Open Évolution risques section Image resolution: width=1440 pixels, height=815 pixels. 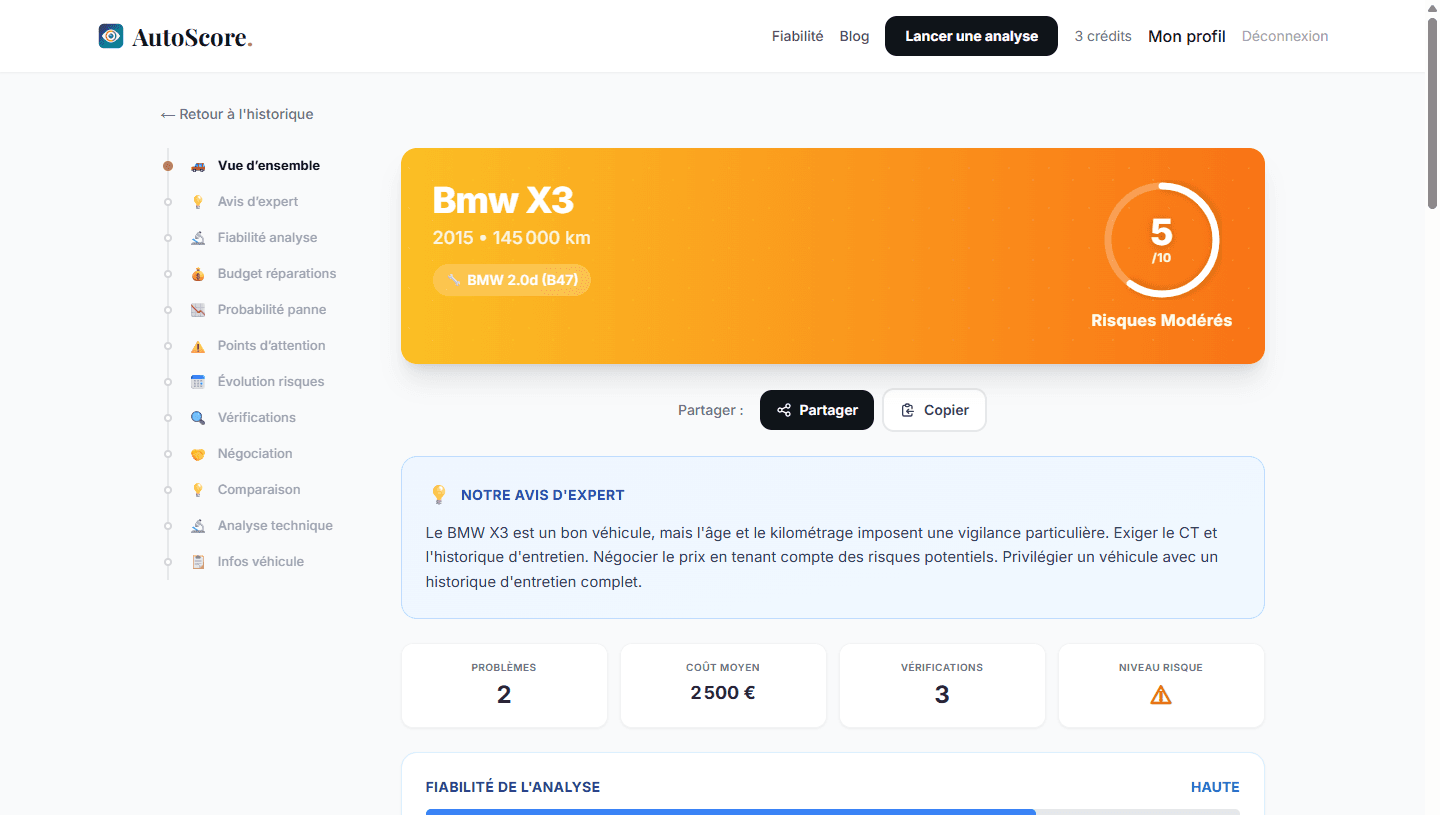[x=271, y=382]
